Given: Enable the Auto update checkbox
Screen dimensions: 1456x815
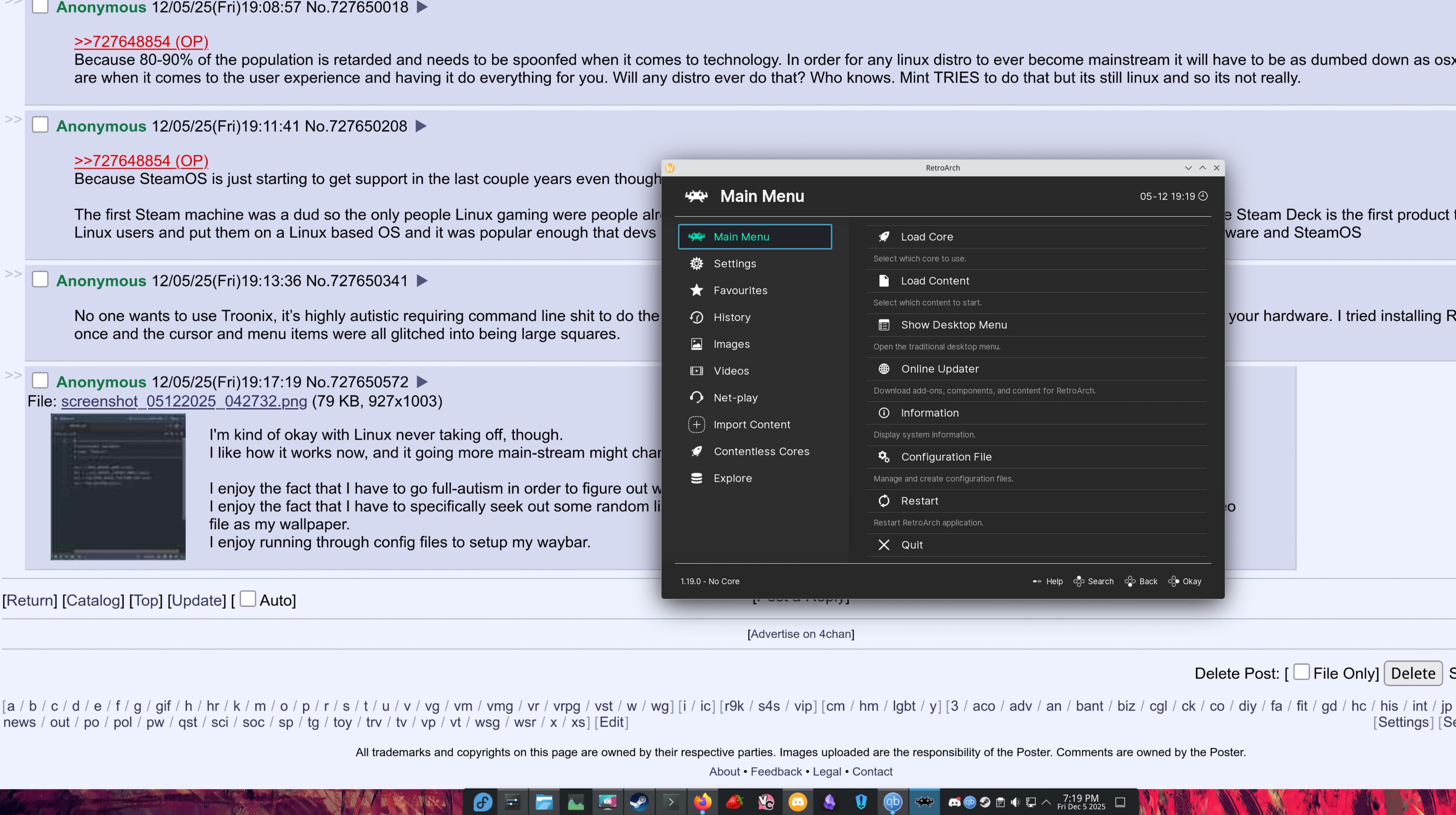Looking at the screenshot, I should click(x=248, y=599).
